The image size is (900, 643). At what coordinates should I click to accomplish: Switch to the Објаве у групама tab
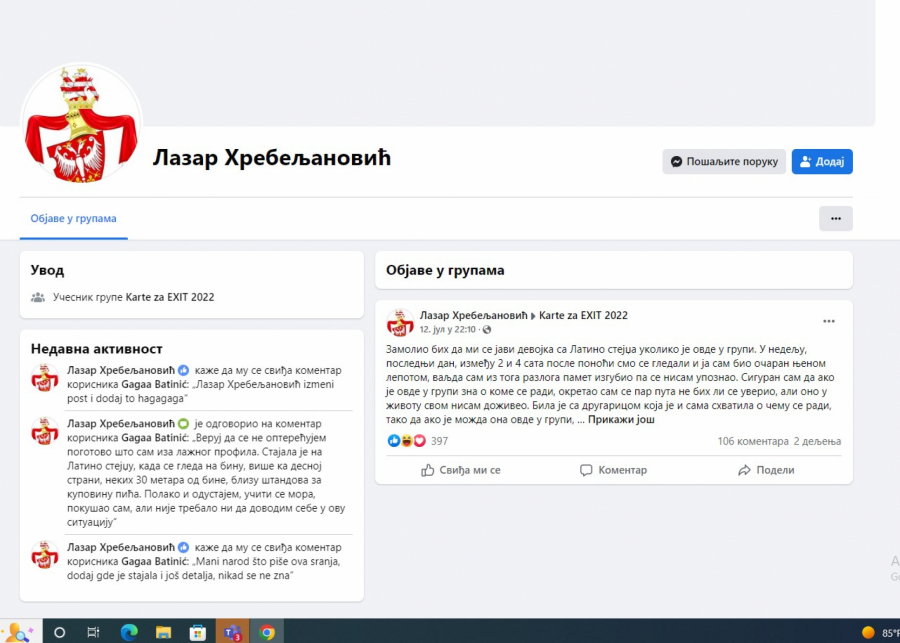pyautogui.click(x=73, y=219)
